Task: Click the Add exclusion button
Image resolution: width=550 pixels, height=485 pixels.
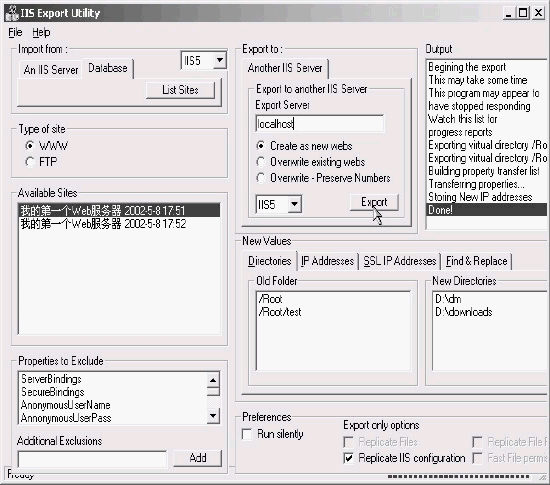Action: click(x=198, y=458)
